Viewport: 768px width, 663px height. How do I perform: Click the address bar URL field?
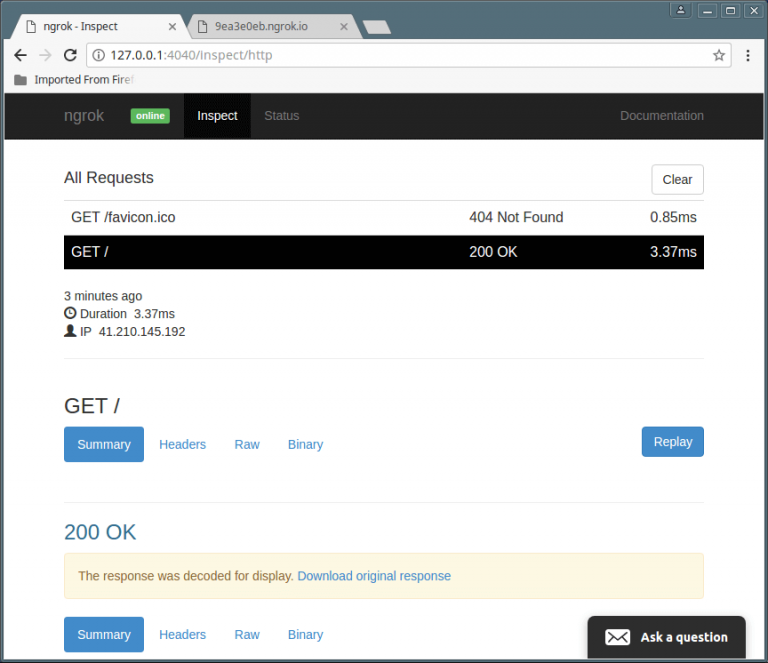coord(409,55)
